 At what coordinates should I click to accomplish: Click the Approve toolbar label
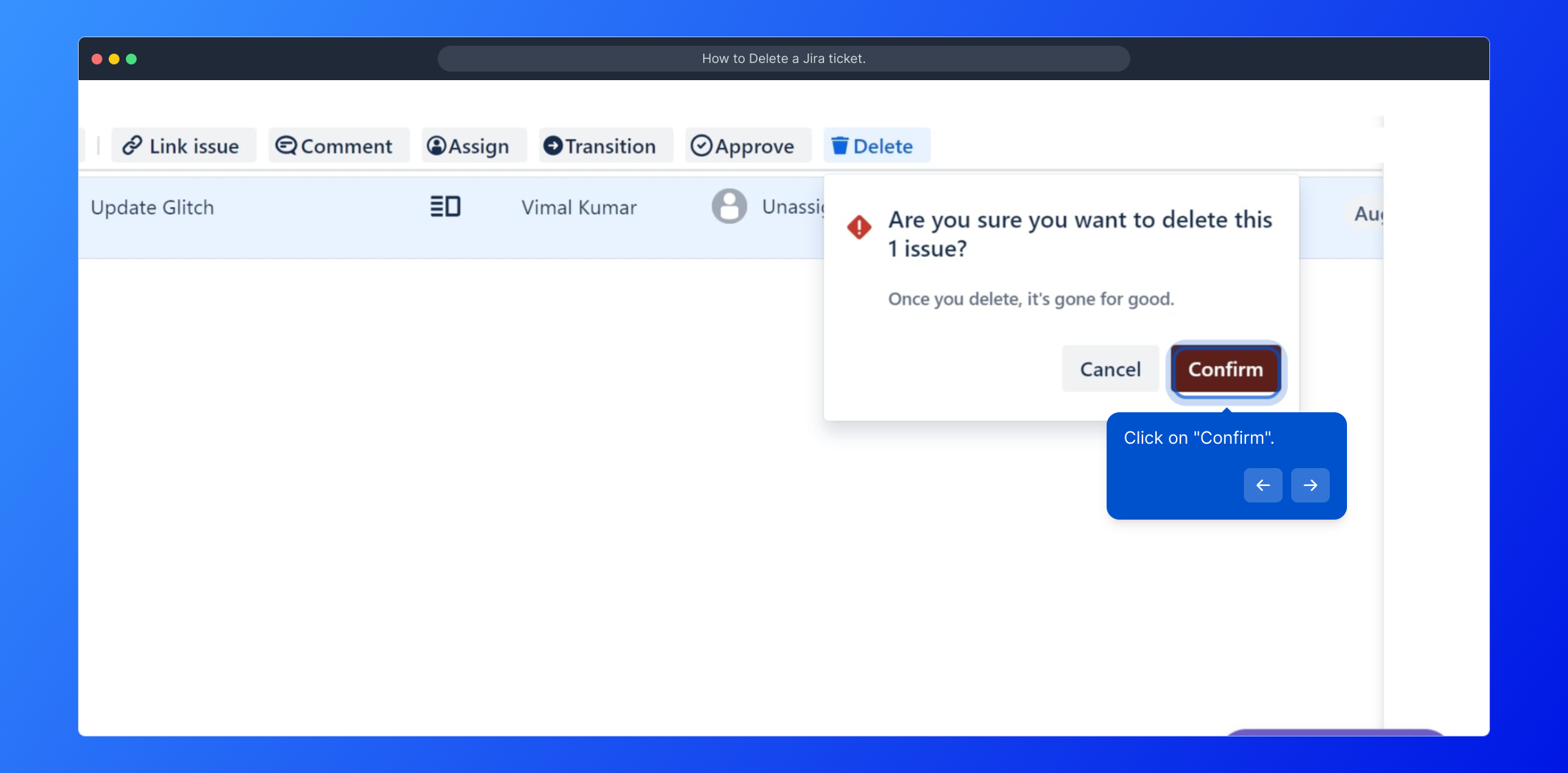[x=755, y=146]
